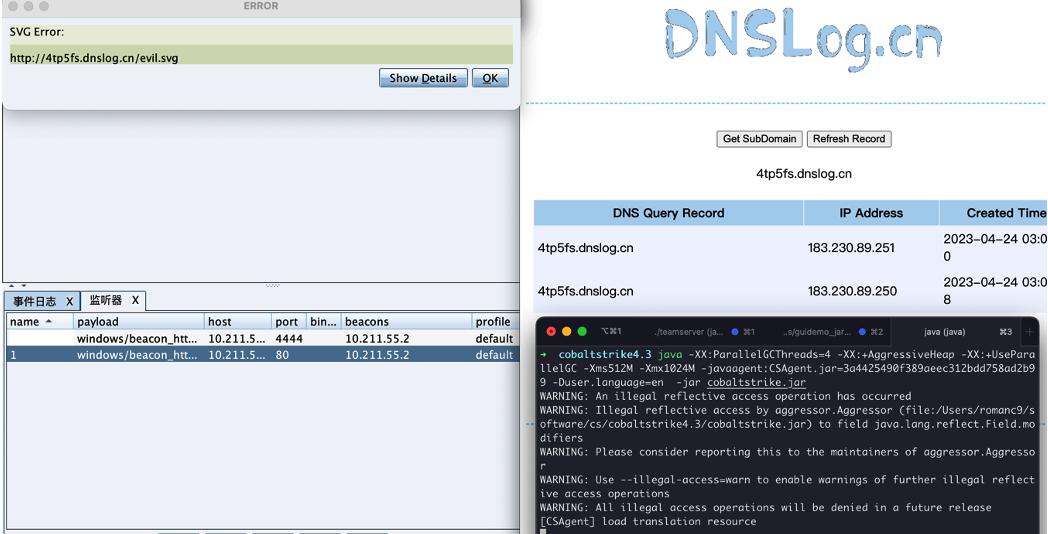Click the beacons column header
This screenshot has width=1048, height=534.
[406, 321]
